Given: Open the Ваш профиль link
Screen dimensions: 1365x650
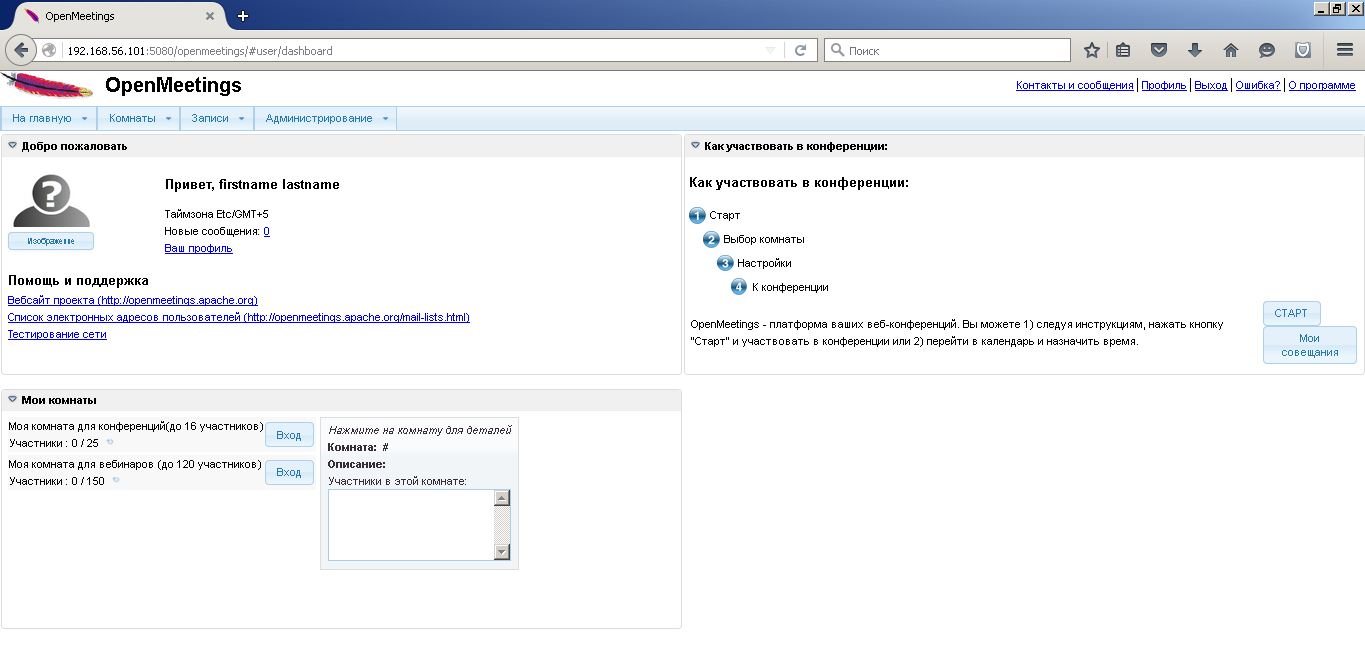Looking at the screenshot, I should click(x=198, y=248).
